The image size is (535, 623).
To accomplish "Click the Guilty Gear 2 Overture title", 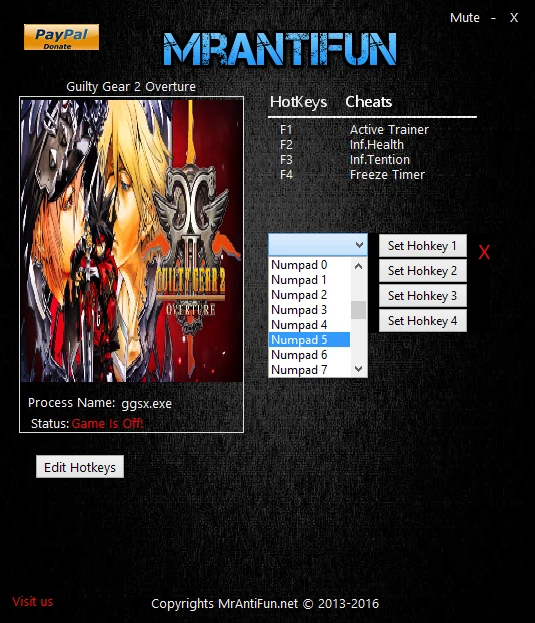I will tap(131, 87).
